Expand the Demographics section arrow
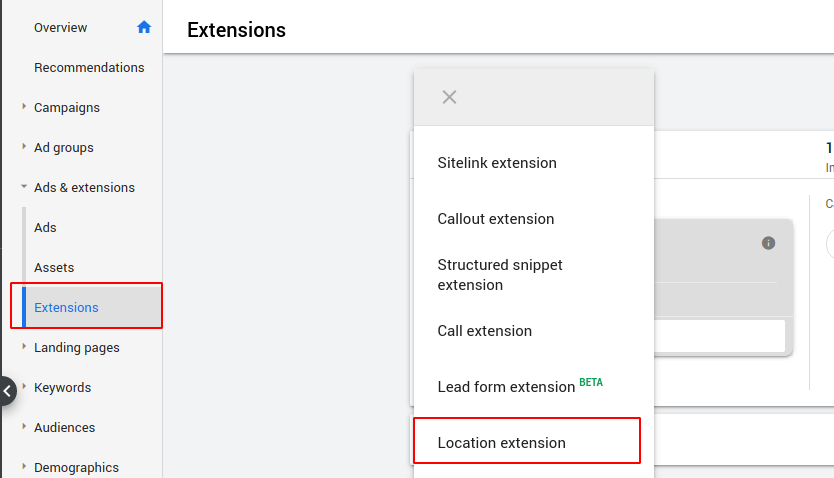Image resolution: width=834 pixels, height=478 pixels. click(24, 466)
